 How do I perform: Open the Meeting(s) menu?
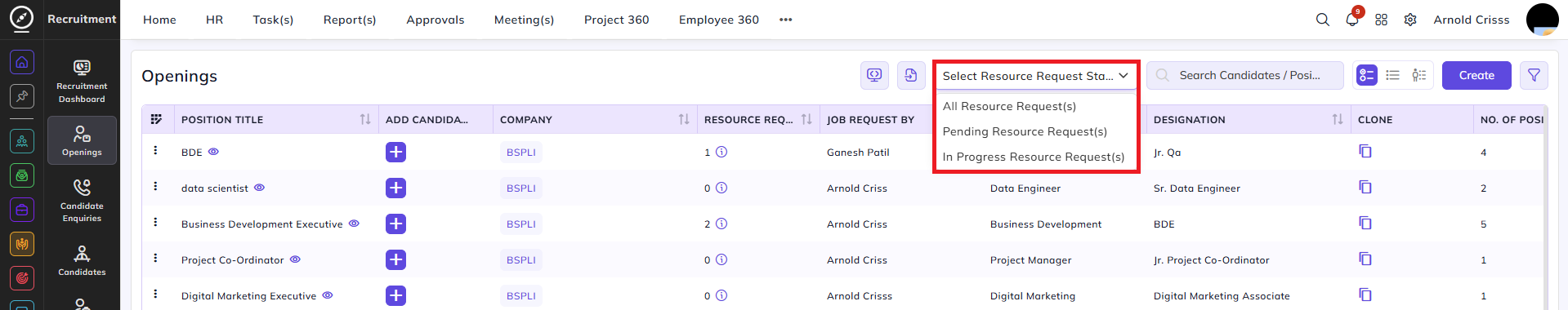click(x=524, y=20)
